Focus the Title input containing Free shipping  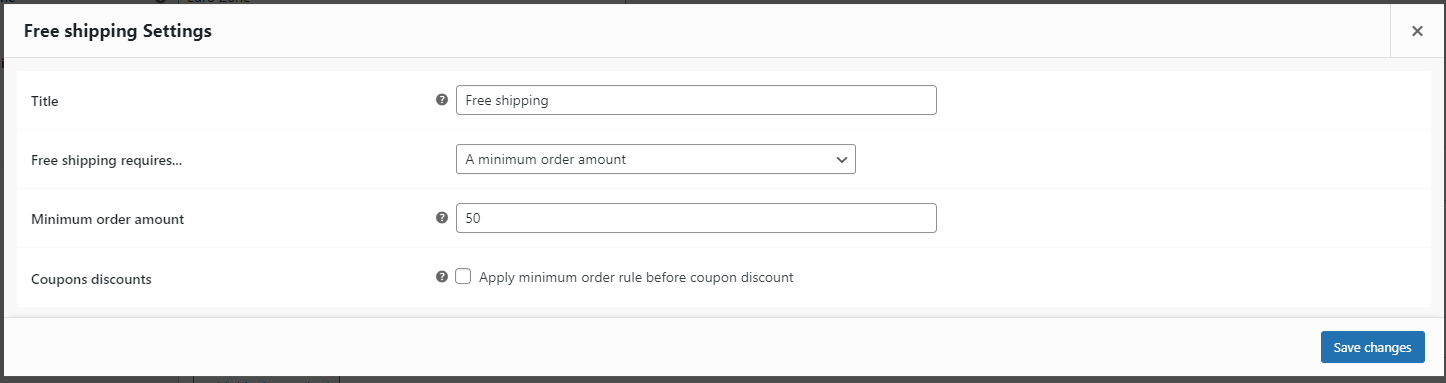[x=696, y=100]
